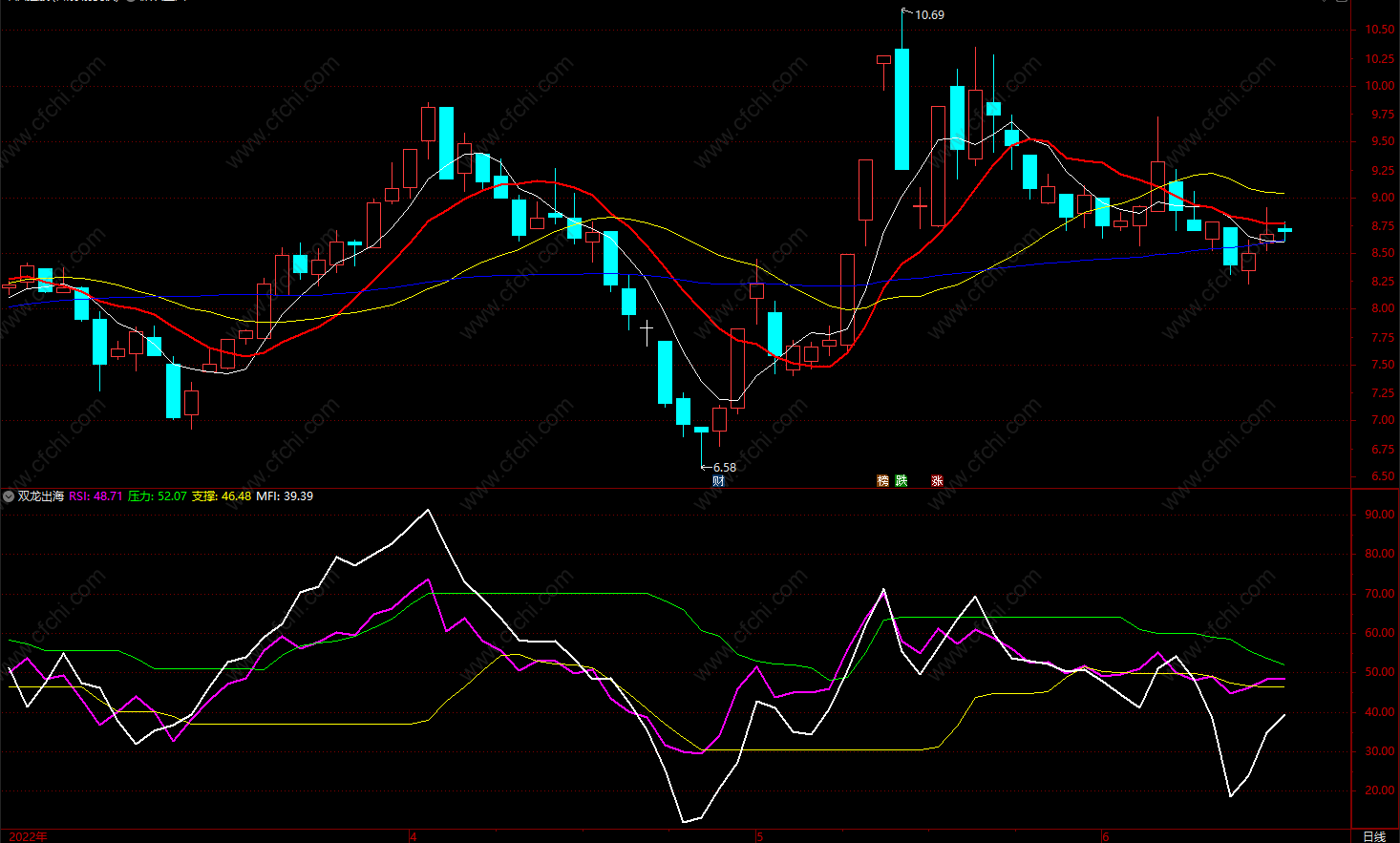The width and height of the screenshot is (1400, 843).
Task: Click the 10.50 price axis label
Action: coord(1379,31)
